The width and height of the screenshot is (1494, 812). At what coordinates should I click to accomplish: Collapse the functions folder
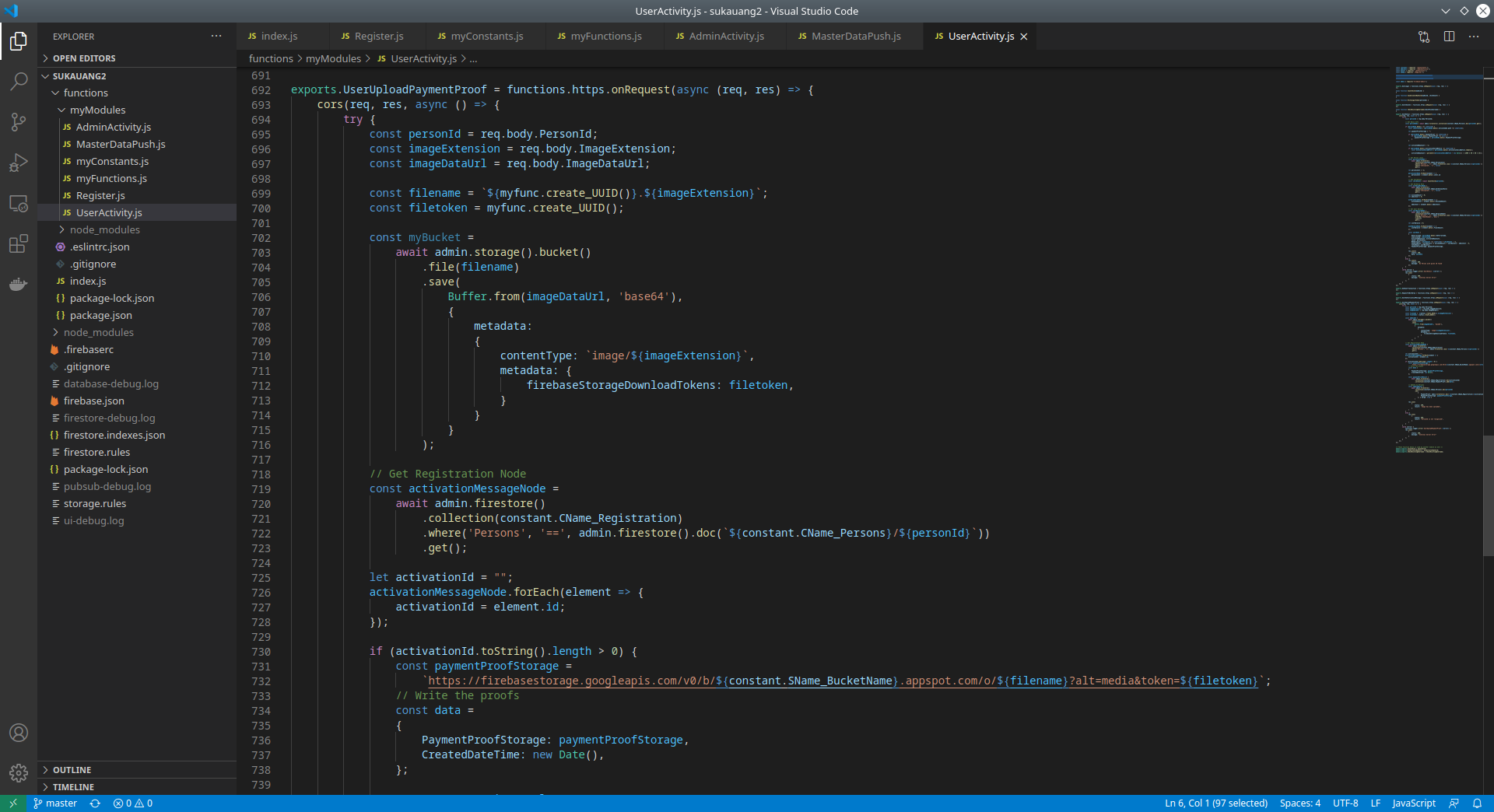pos(137,93)
